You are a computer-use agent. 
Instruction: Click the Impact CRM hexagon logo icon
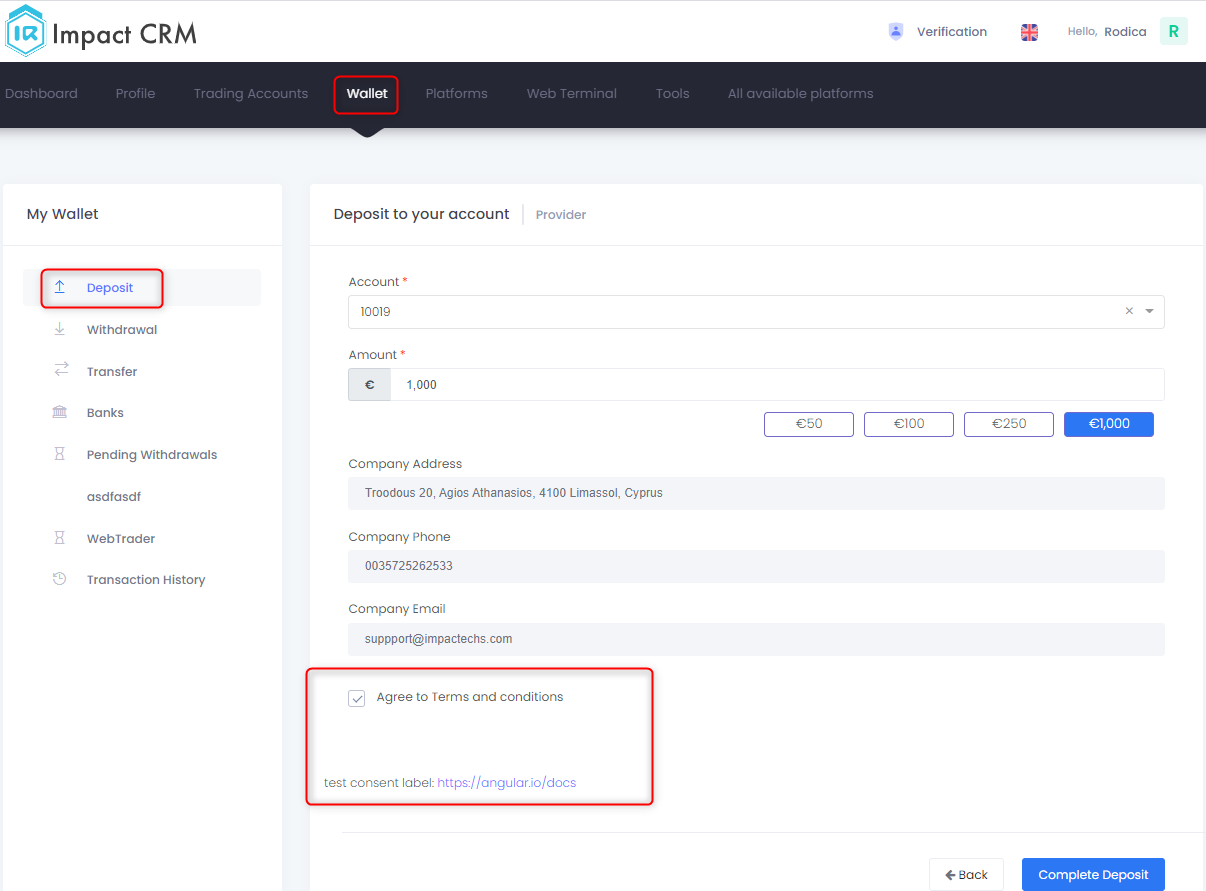(x=25, y=31)
